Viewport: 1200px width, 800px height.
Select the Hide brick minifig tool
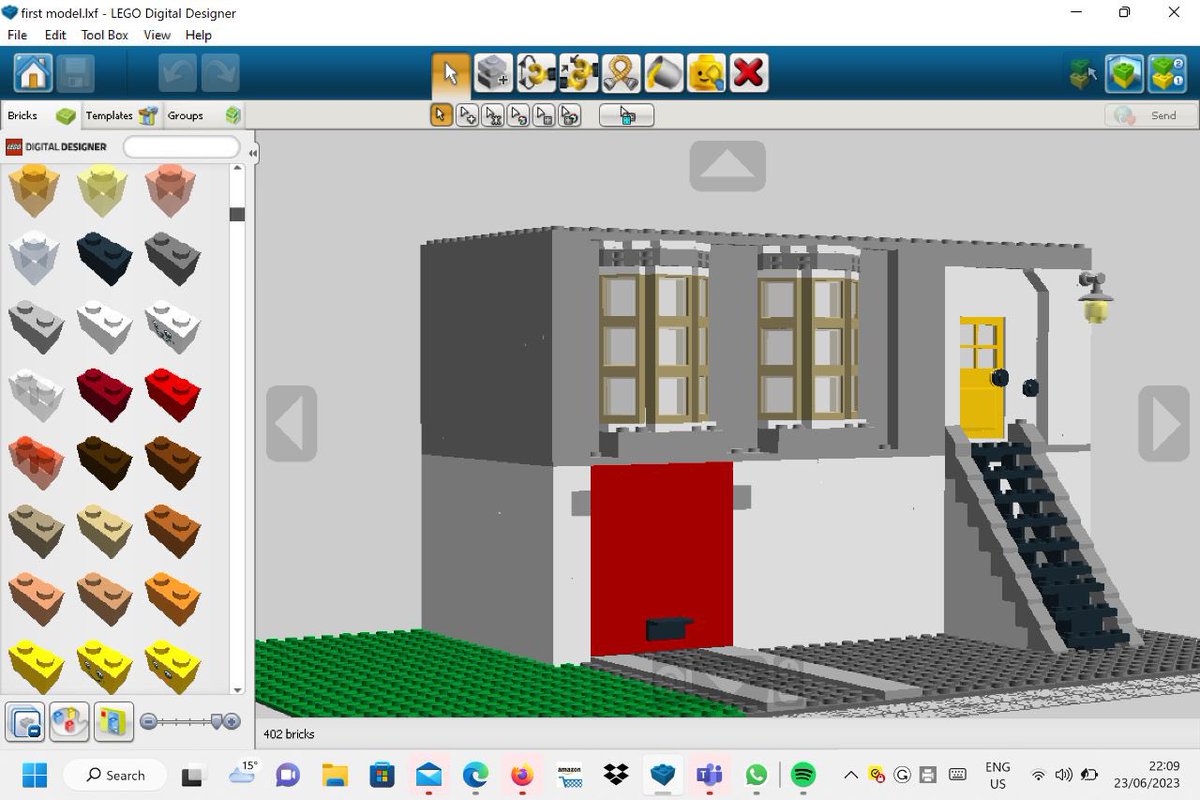[x=706, y=73]
